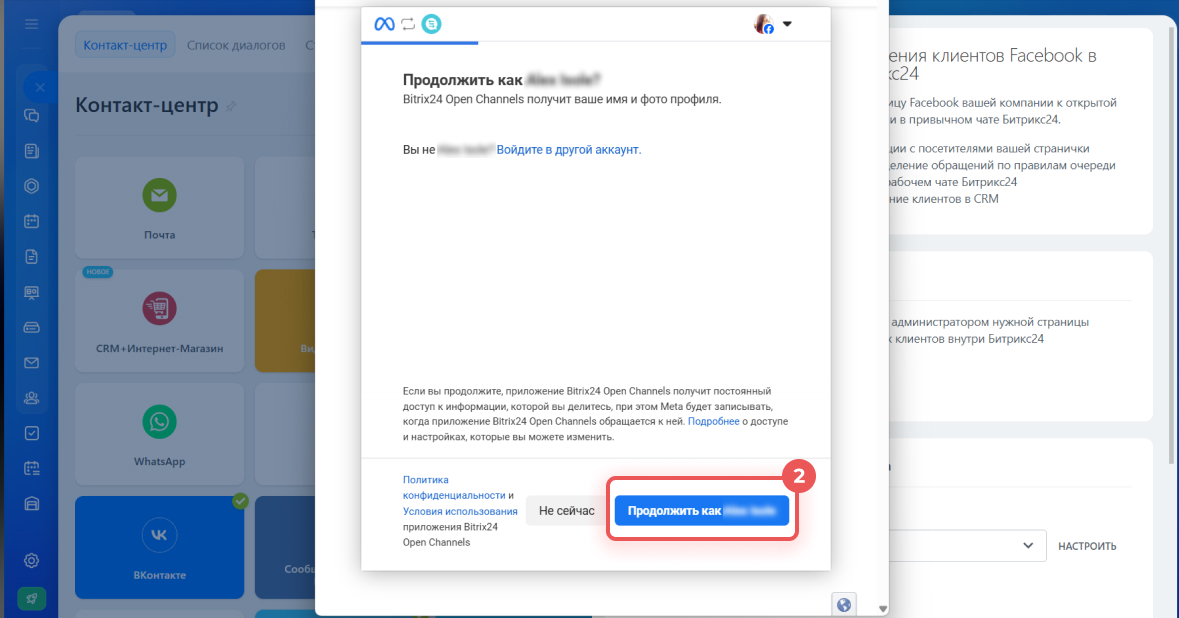Click the swap arrows icon in dialog header
This screenshot has height=618, width=1179.
408,24
